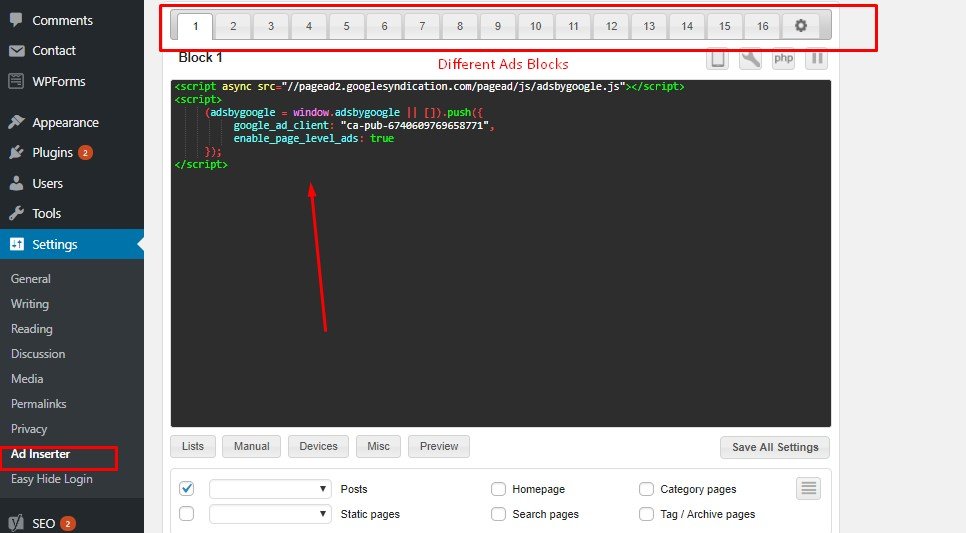Image resolution: width=966 pixels, height=533 pixels.
Task: Switch to ad block tab 13
Action: (649, 26)
